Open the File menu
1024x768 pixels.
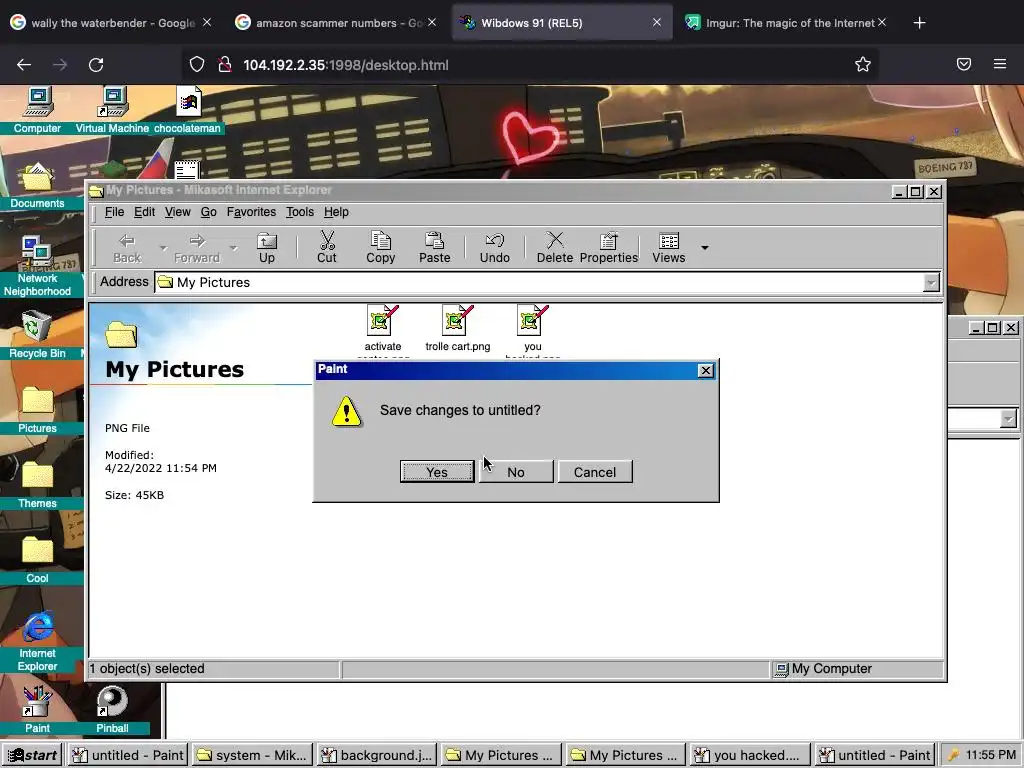[x=114, y=212]
